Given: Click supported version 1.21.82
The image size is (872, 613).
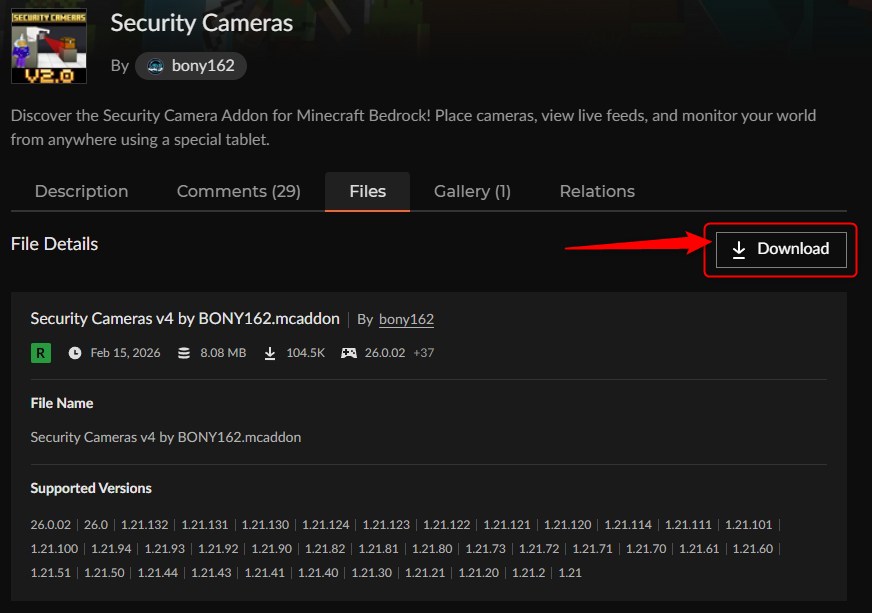Looking at the screenshot, I should click(x=325, y=548).
